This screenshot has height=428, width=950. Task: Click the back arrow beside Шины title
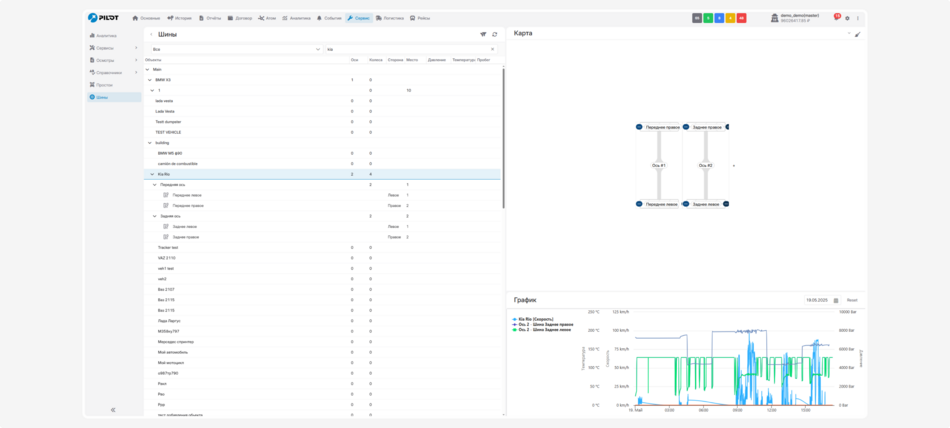tap(151, 35)
